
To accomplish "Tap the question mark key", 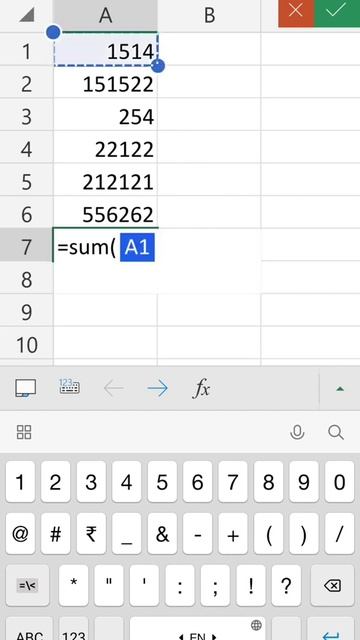I will coord(286,585).
